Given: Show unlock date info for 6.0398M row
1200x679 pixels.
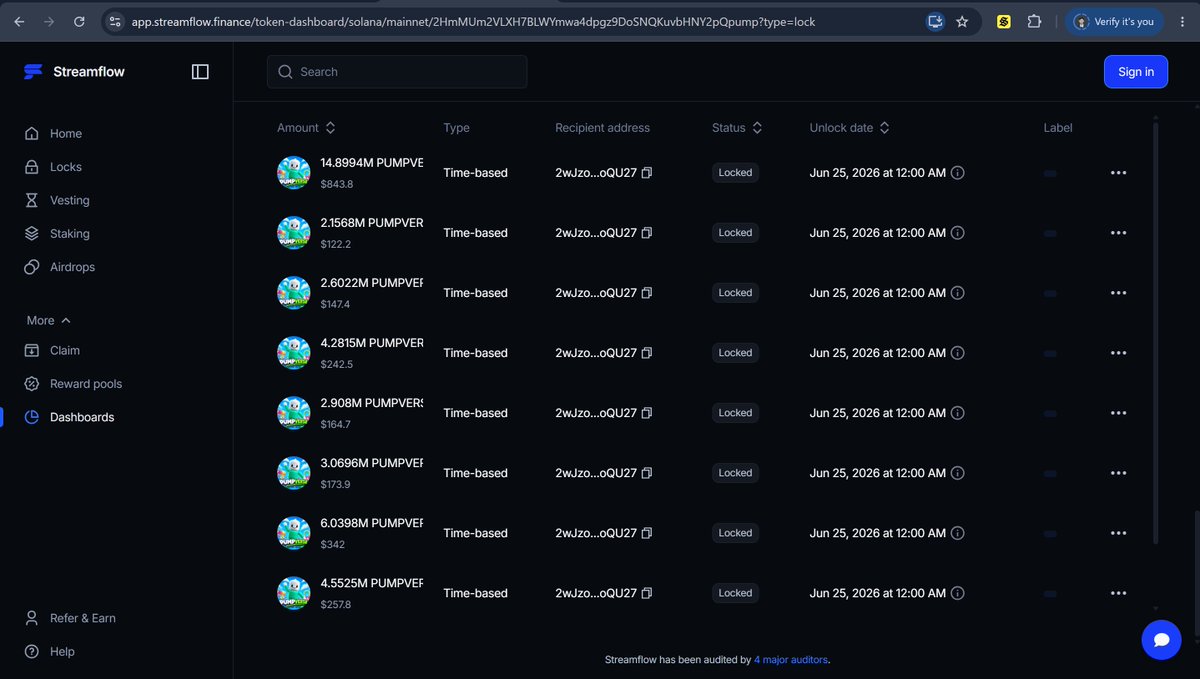Looking at the screenshot, I should pos(957,533).
